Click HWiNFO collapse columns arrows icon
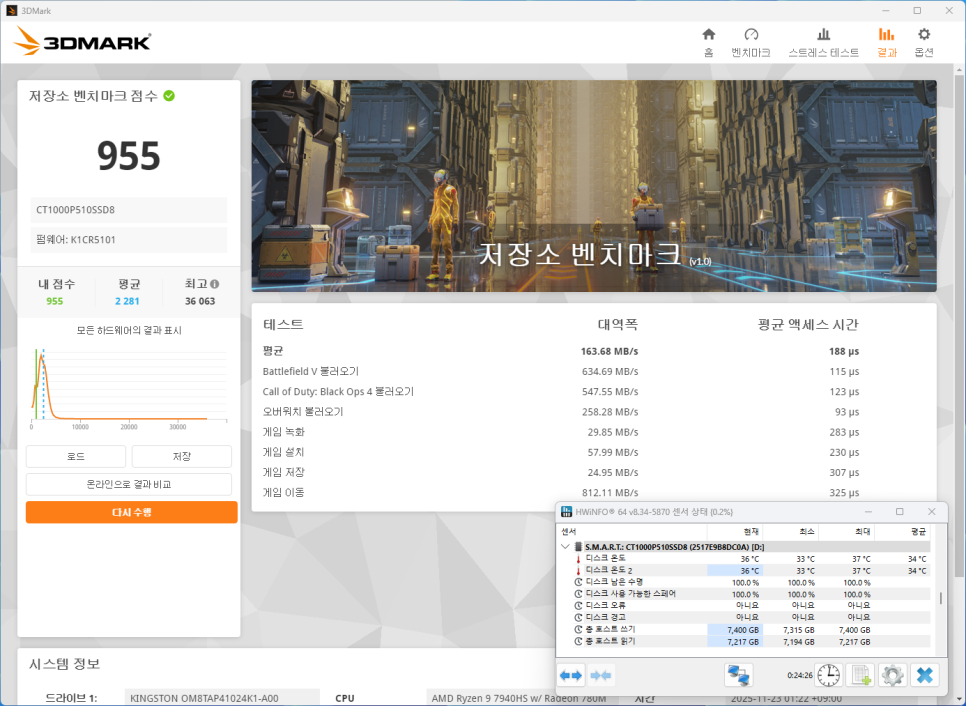Viewport: 966px width, 706px height. pyautogui.click(x=601, y=675)
